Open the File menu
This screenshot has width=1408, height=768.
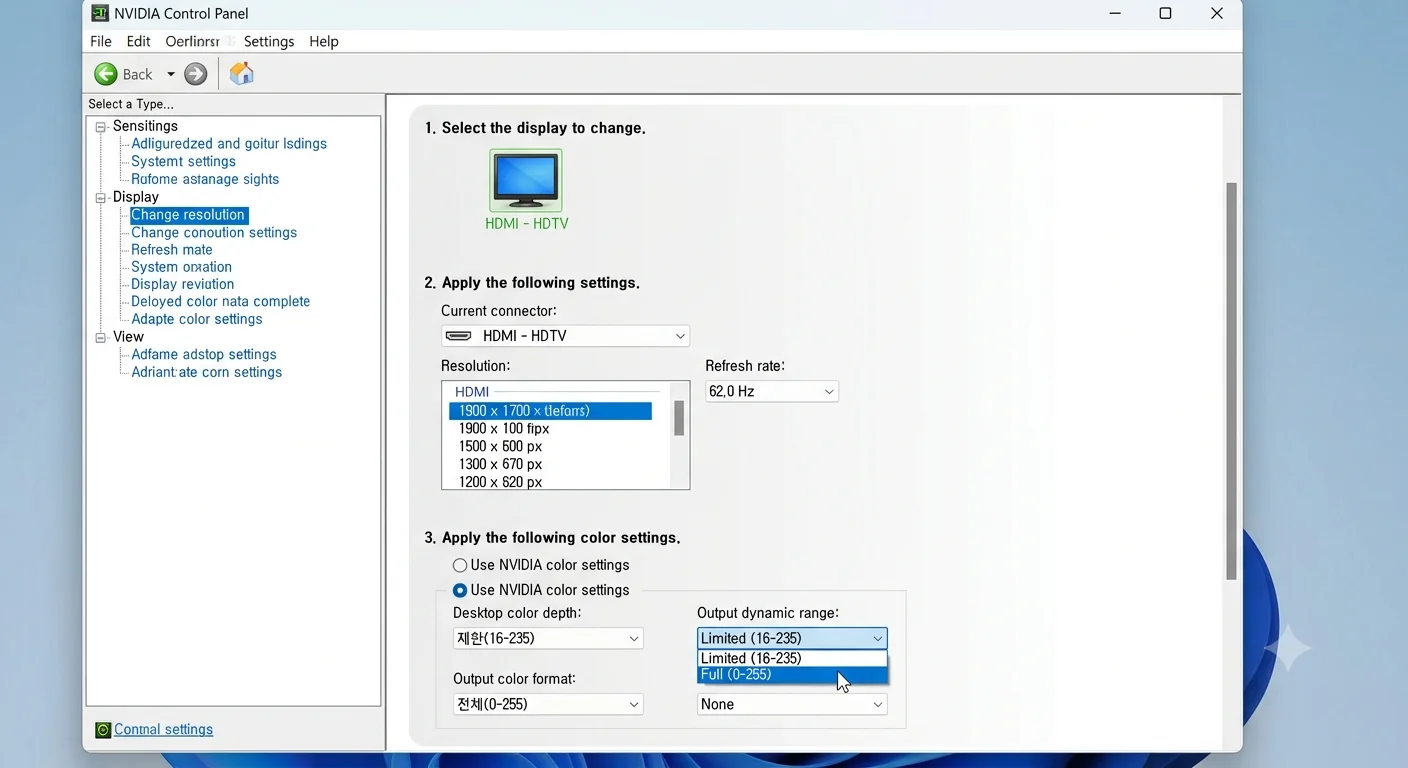click(x=101, y=41)
